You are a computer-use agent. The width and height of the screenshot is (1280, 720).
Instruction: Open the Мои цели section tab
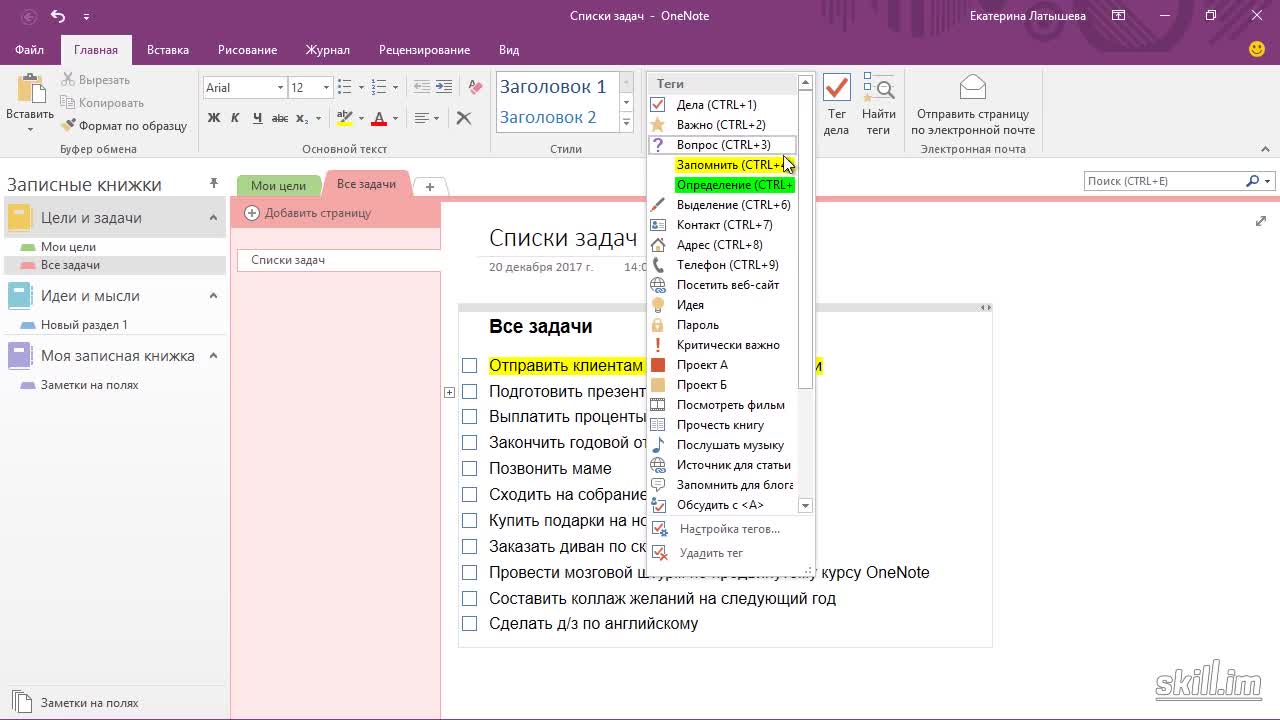click(278, 186)
